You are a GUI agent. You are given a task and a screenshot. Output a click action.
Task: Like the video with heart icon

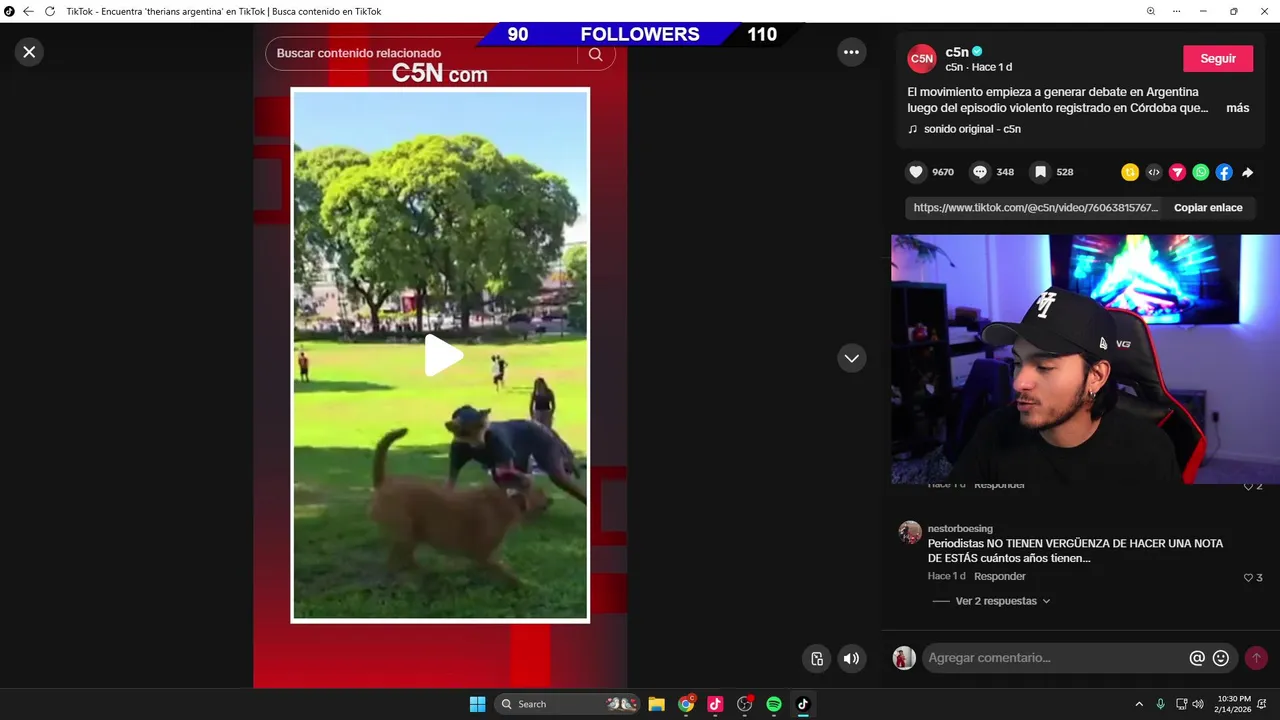pyautogui.click(x=915, y=172)
